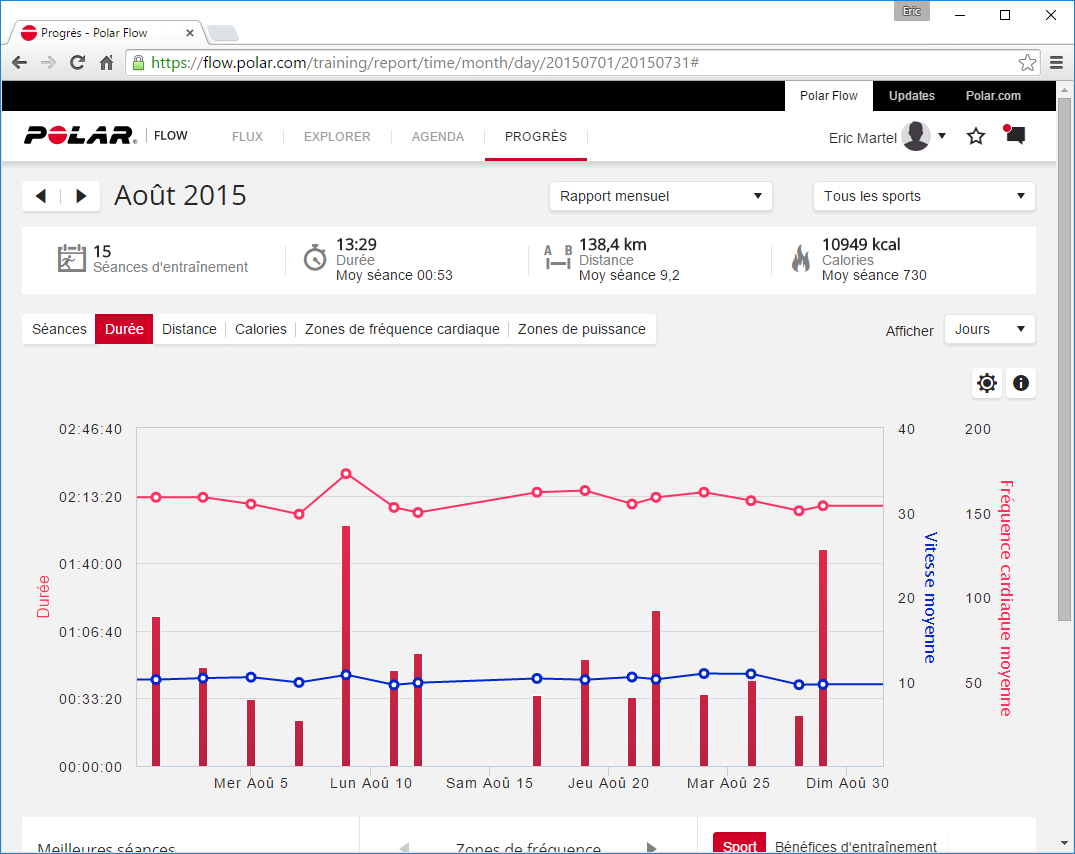The height and width of the screenshot is (854, 1075).
Task: Click the Polar logo
Action: 81,136
